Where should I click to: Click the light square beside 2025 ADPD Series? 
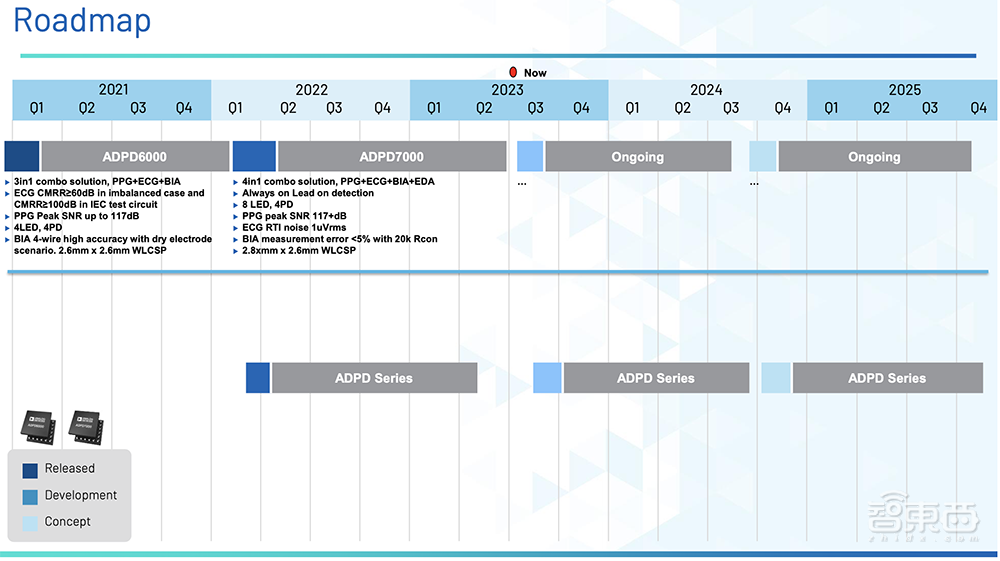tap(776, 378)
